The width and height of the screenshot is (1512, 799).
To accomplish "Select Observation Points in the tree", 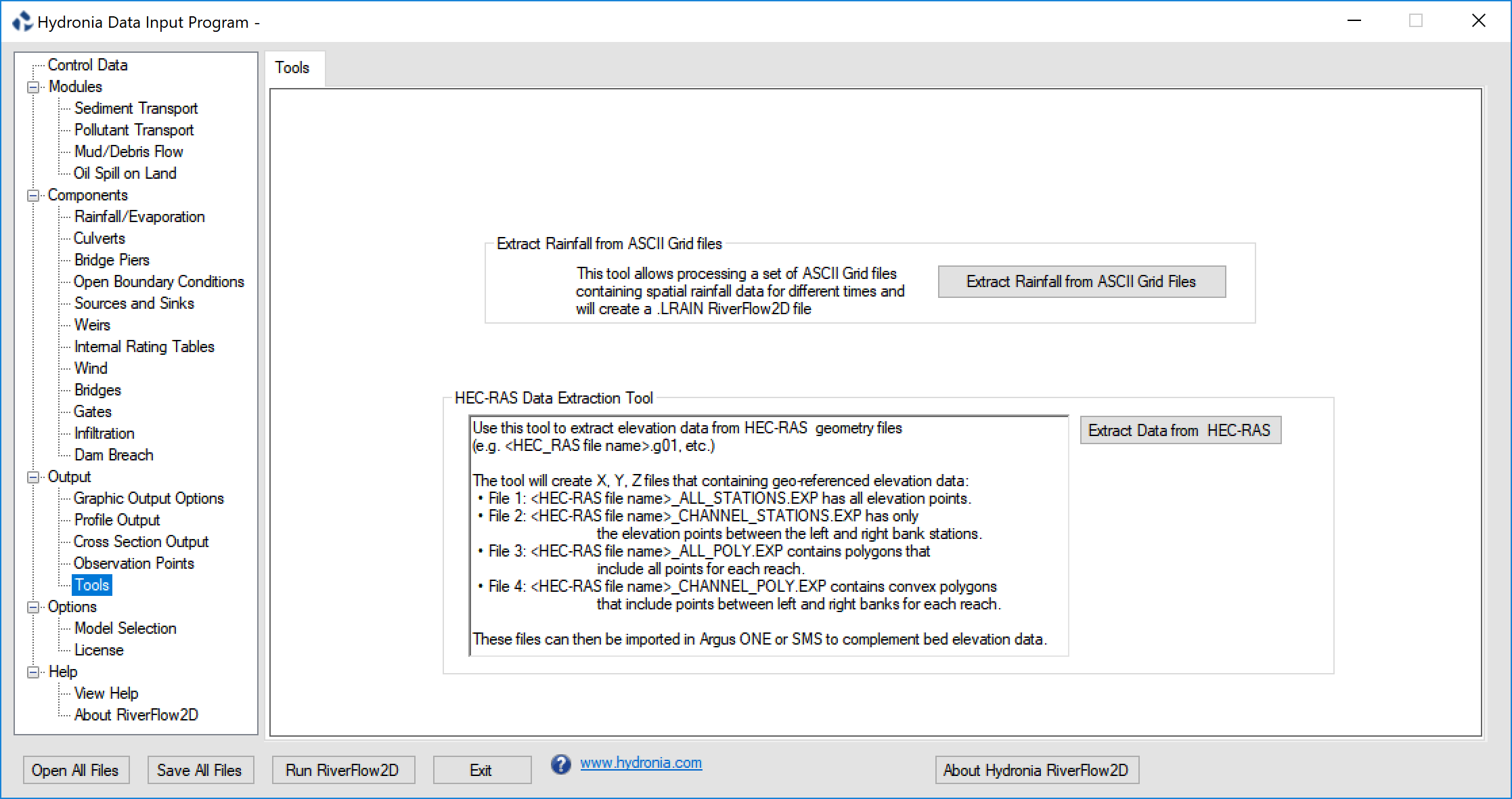I will coord(134,563).
